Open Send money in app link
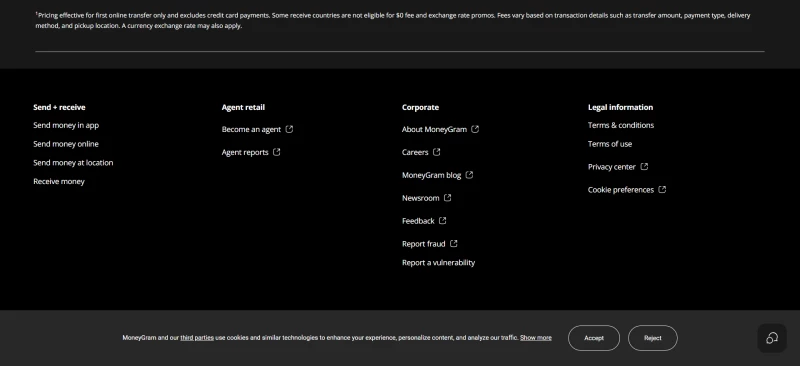The image size is (800, 366). (x=66, y=125)
